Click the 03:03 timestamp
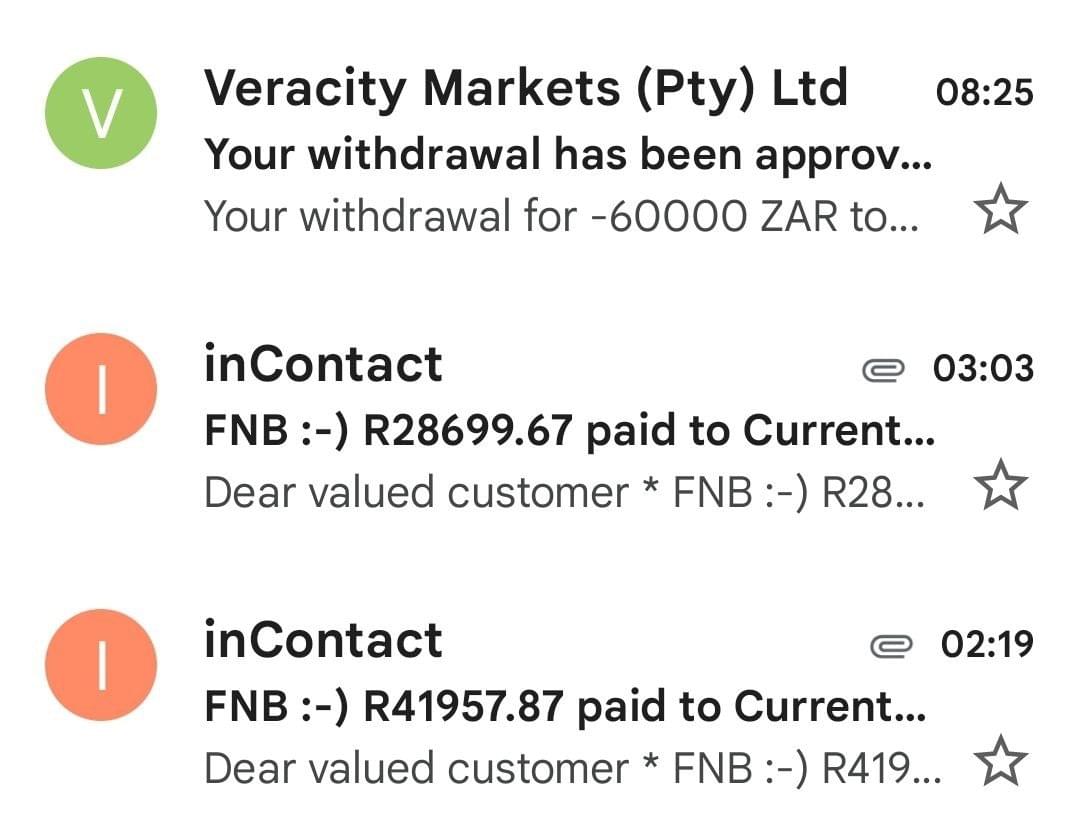Viewport: 1080px width, 838px height. click(x=983, y=369)
